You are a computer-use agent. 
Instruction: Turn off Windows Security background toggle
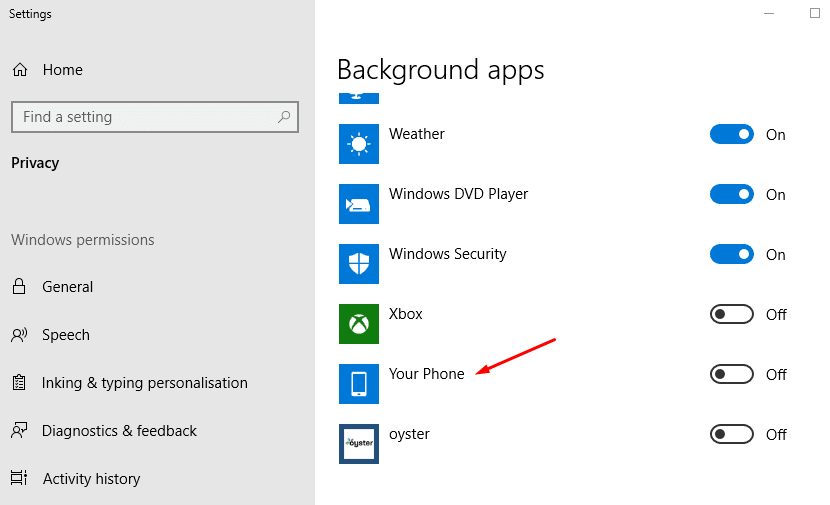pyautogui.click(x=731, y=255)
